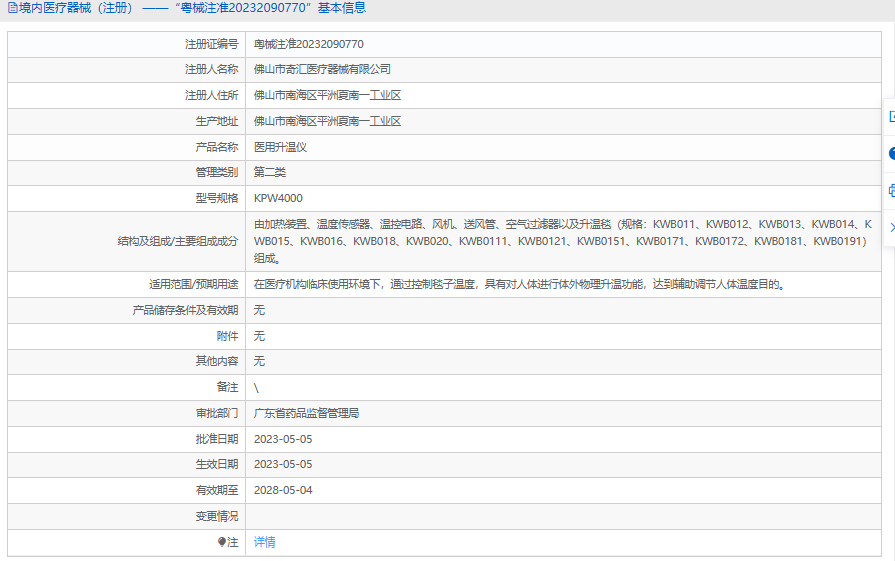Click the 变更情况 row label

click(x=217, y=516)
